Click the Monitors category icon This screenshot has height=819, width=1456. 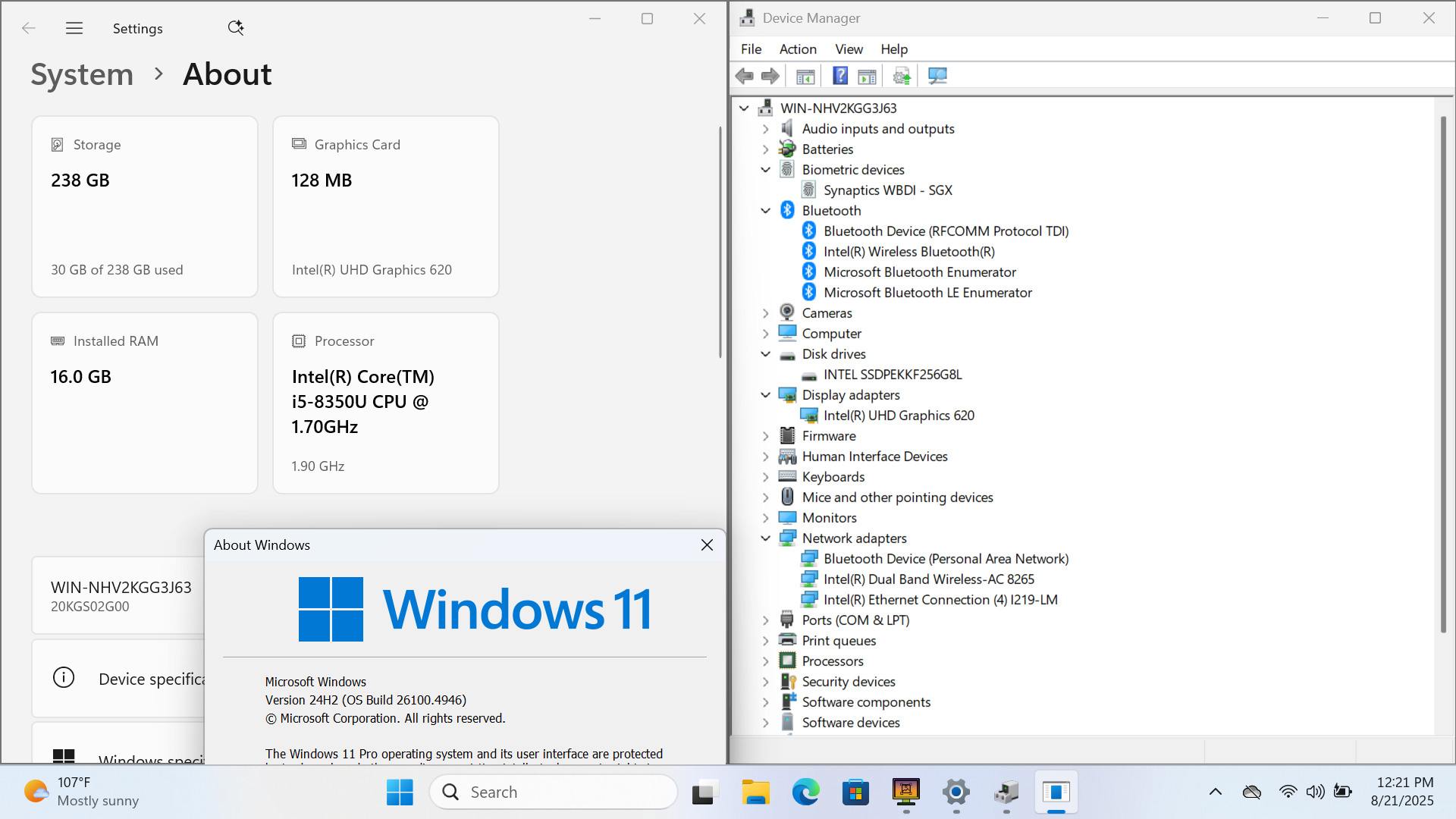[x=788, y=518]
